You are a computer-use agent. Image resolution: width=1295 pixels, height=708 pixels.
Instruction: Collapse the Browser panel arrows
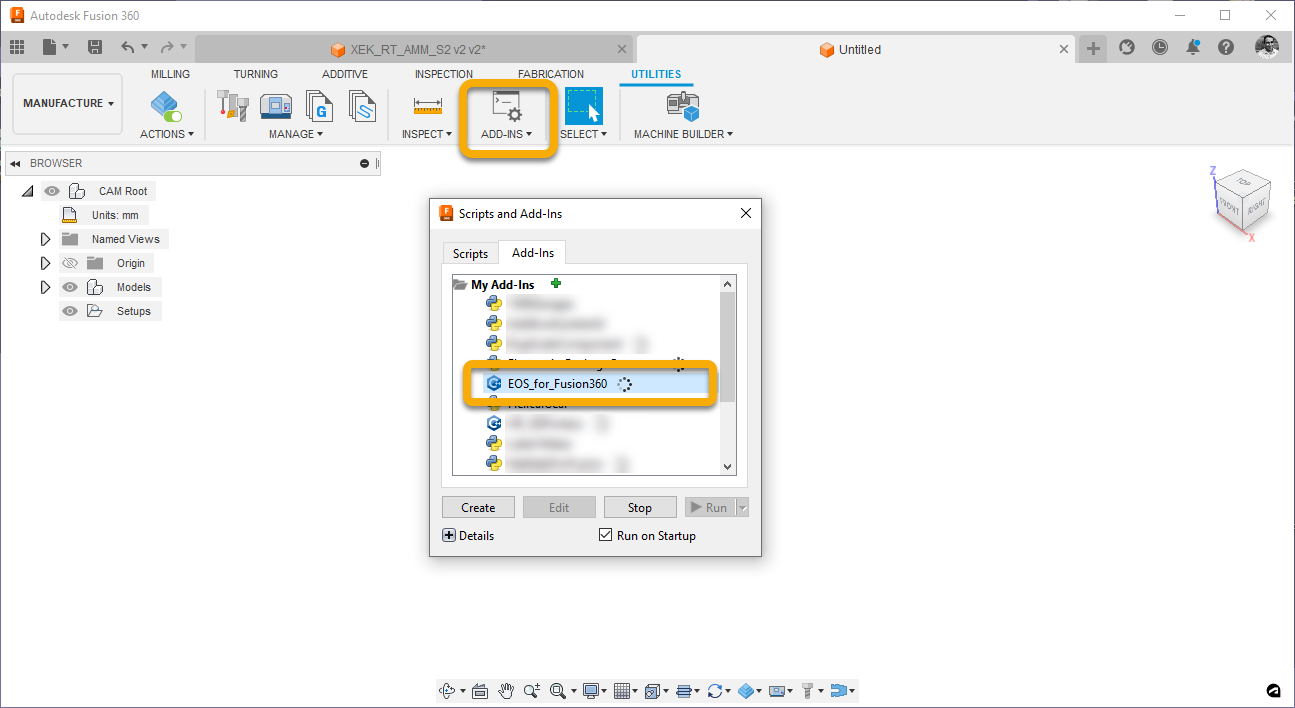pos(15,163)
